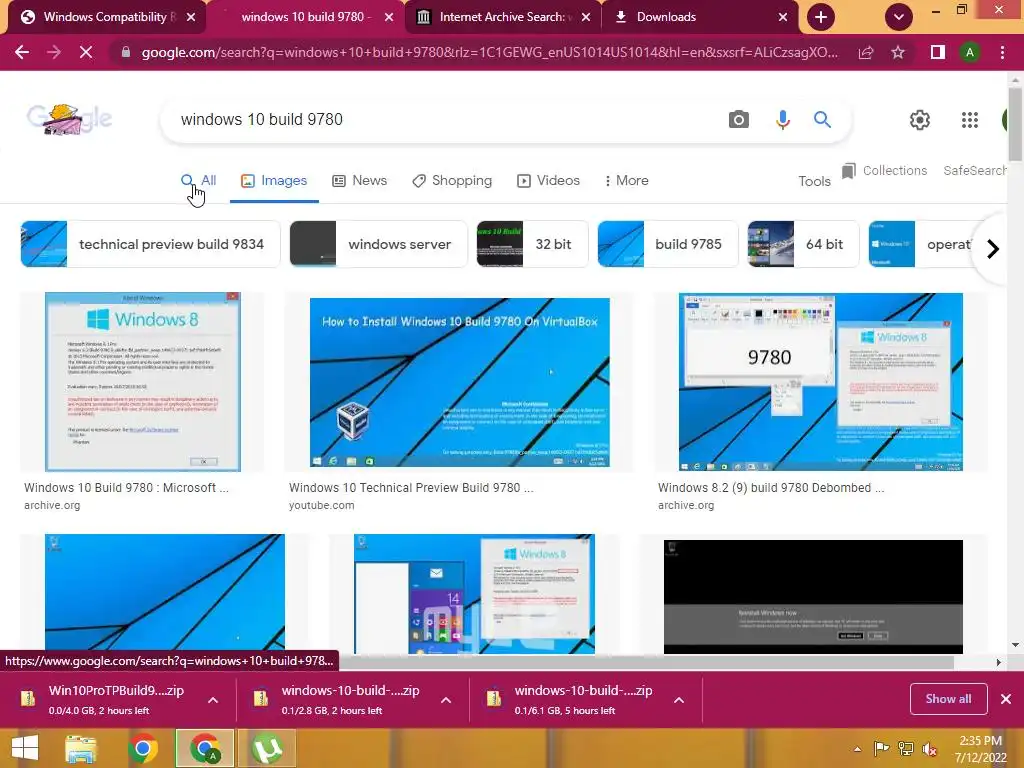This screenshot has height=768, width=1024.
Task: Share this page icon in address bar
Action: click(x=866, y=52)
